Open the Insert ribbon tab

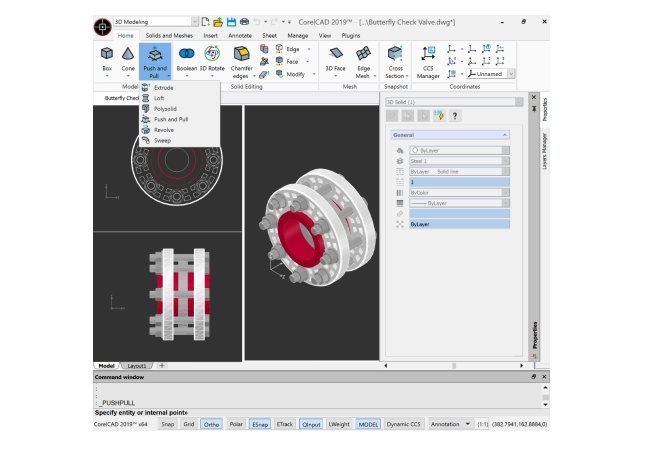211,36
